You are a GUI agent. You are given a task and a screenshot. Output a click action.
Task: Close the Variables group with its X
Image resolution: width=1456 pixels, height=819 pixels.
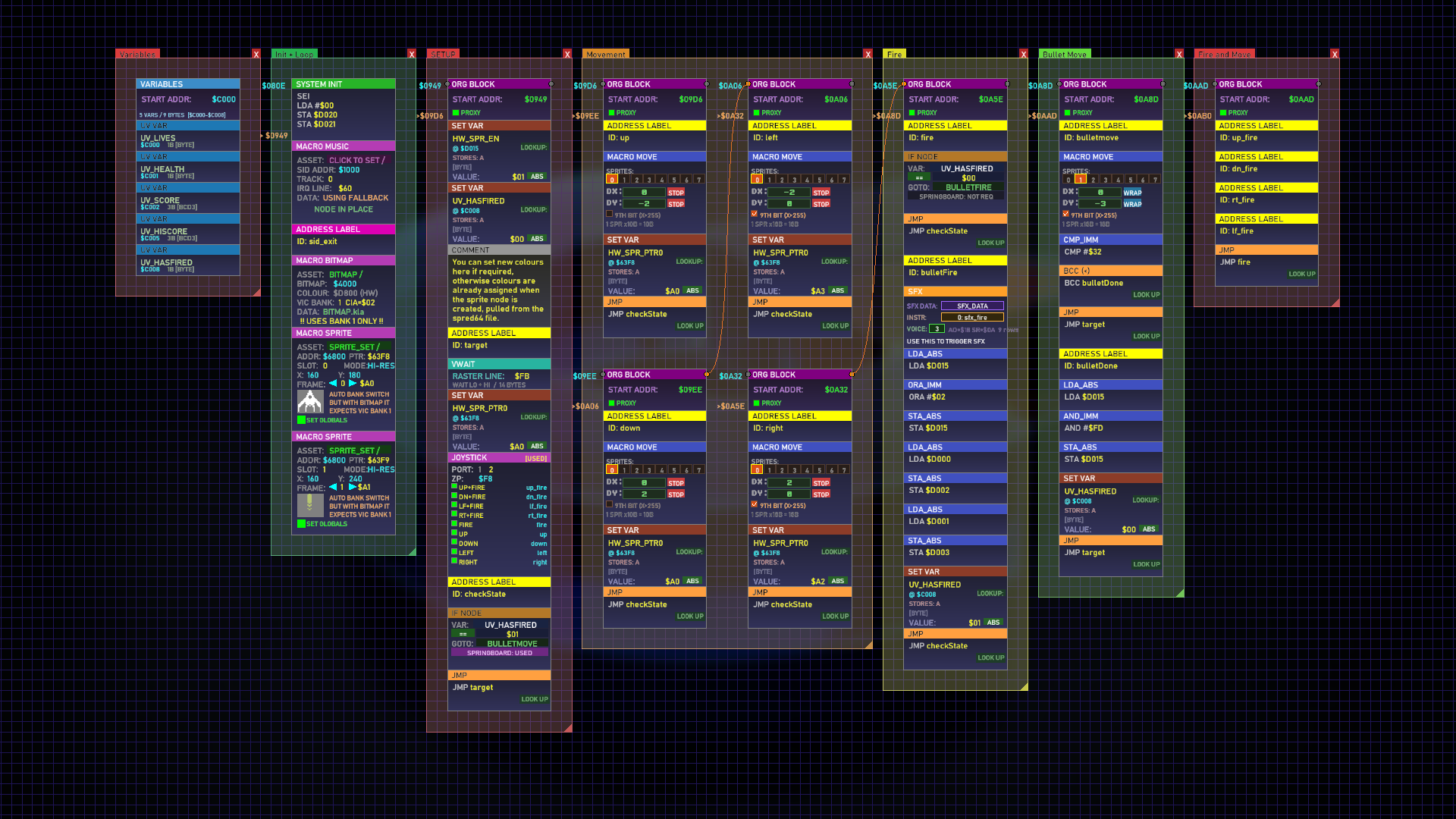click(256, 55)
